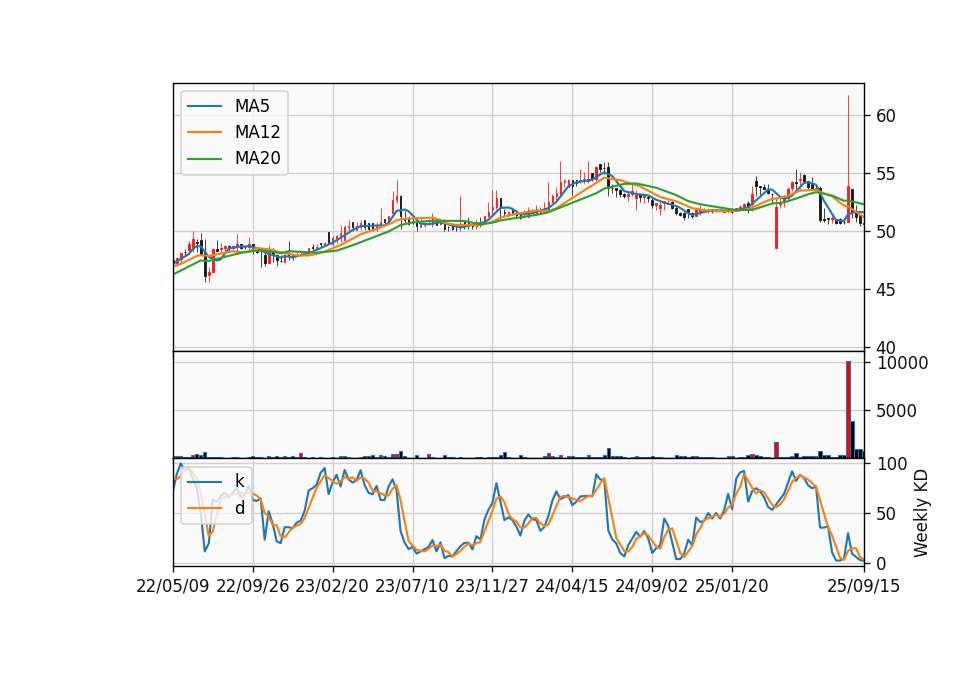Click the x-axis date 22/09/26
Screen dimensions: 960x690
[x=253, y=586]
